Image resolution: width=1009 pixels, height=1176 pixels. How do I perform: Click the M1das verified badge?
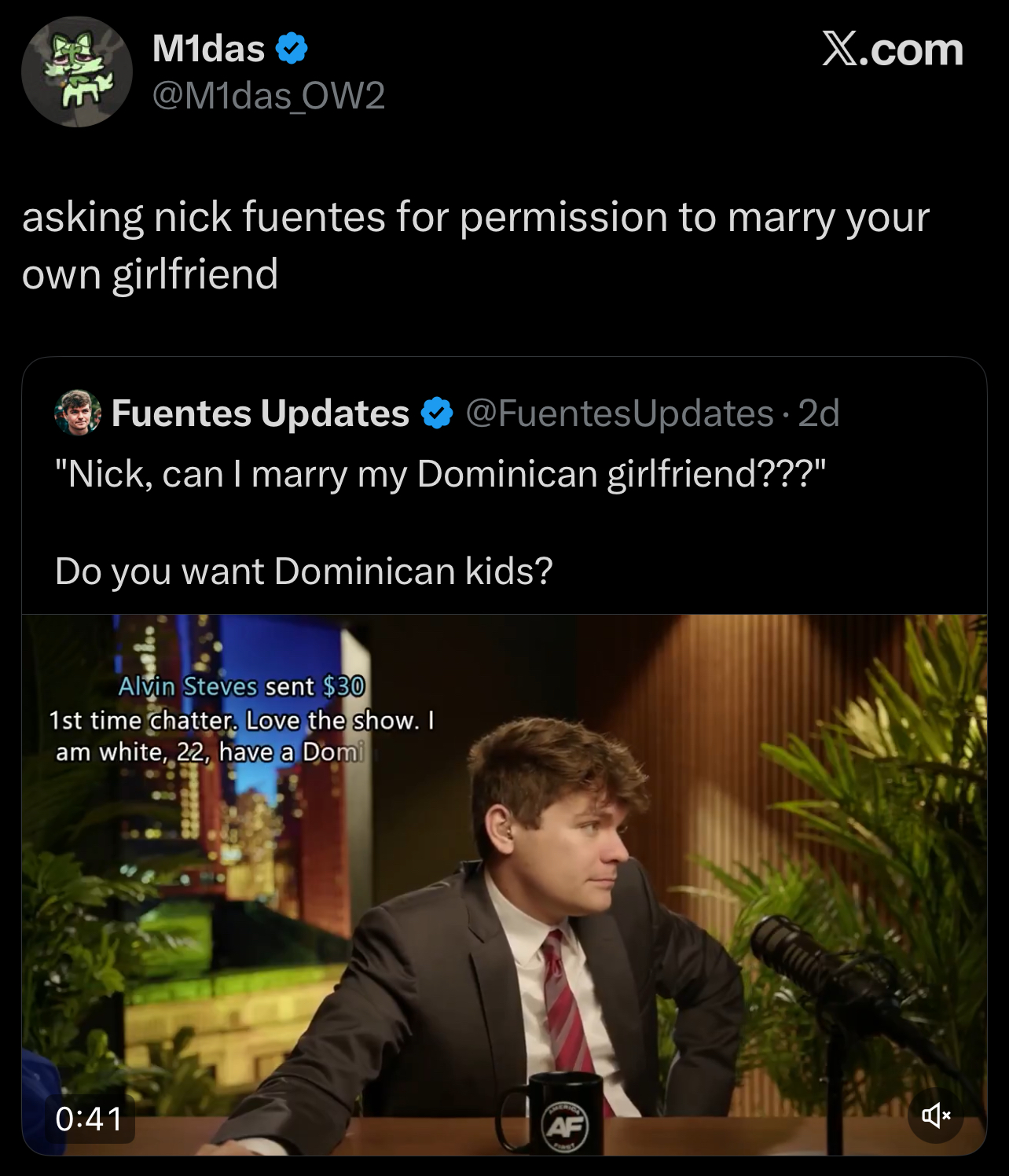292,49
